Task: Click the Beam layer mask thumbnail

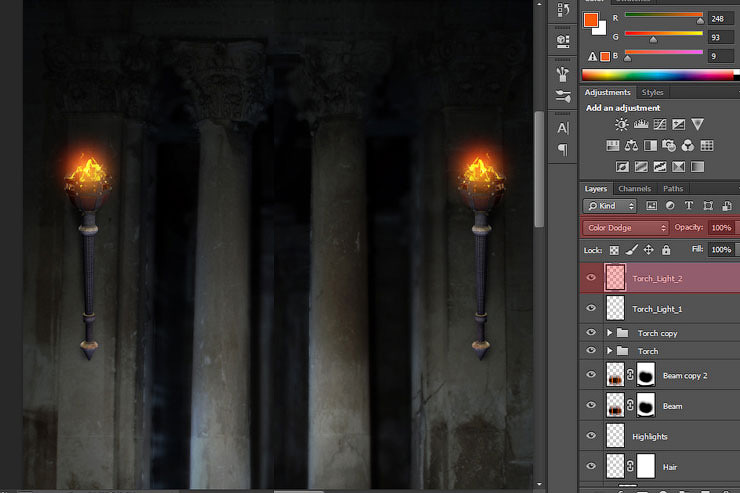Action: 645,406
